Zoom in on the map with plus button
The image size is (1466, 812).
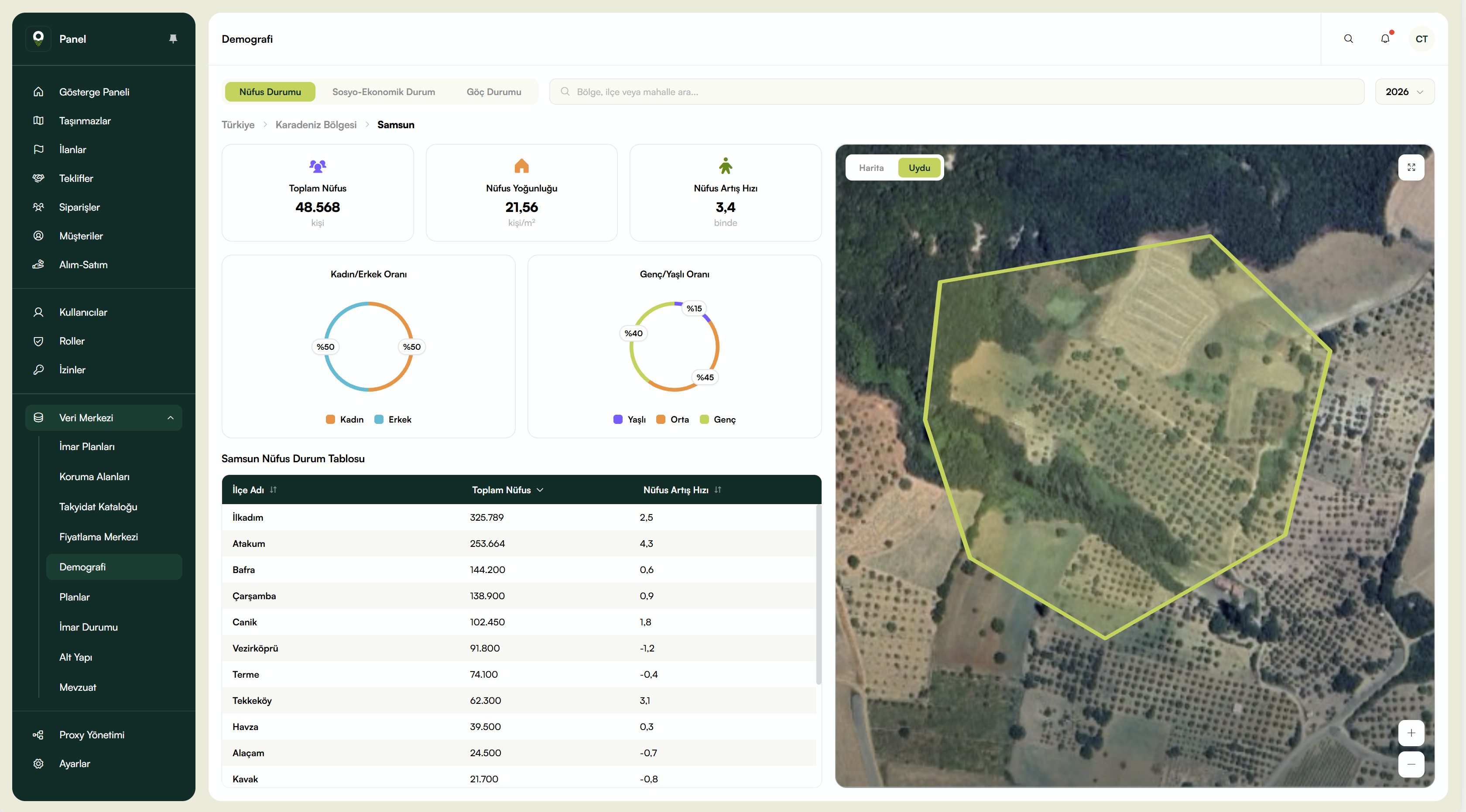click(x=1411, y=732)
